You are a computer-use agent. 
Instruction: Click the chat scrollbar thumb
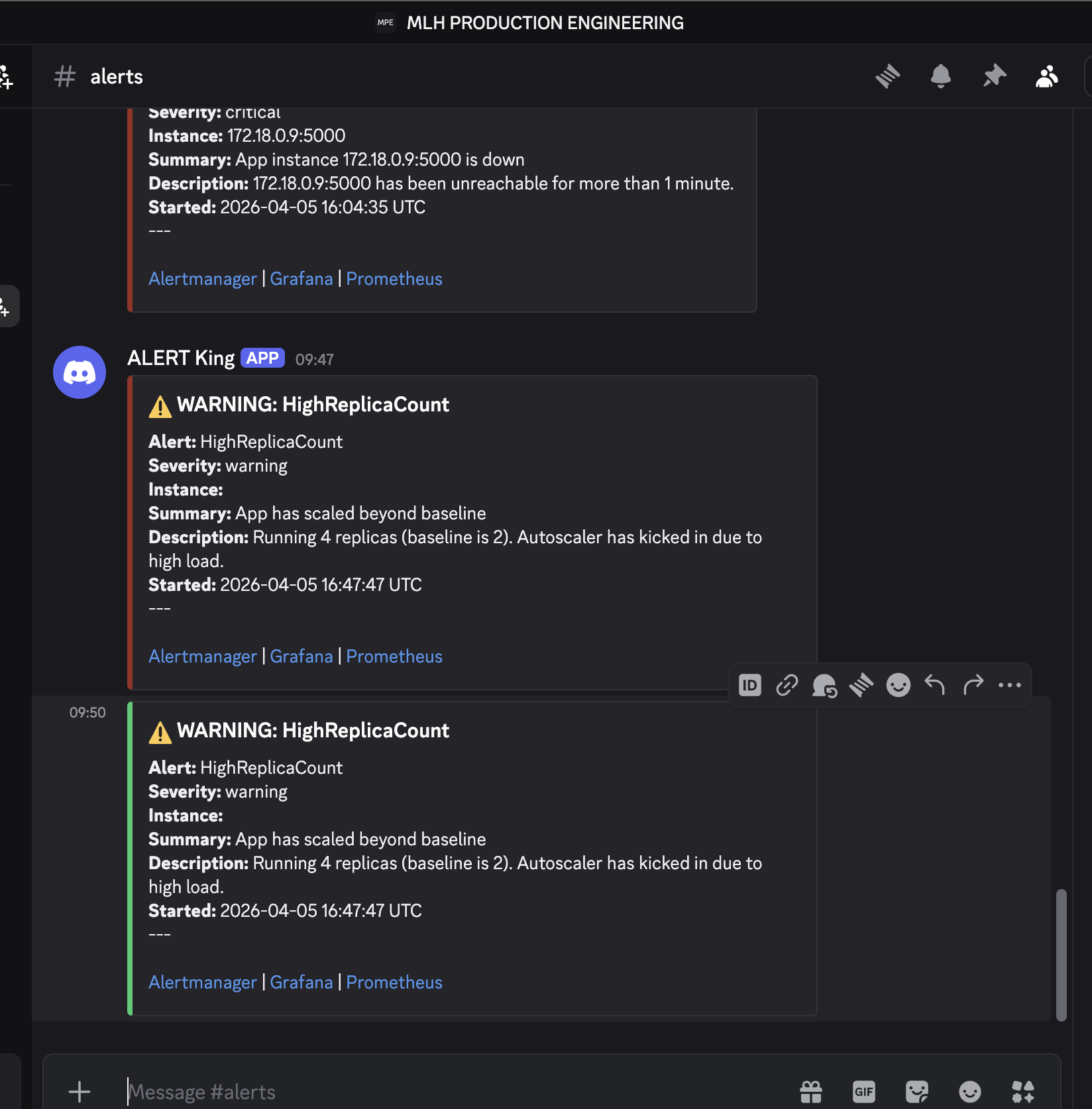[1062, 955]
